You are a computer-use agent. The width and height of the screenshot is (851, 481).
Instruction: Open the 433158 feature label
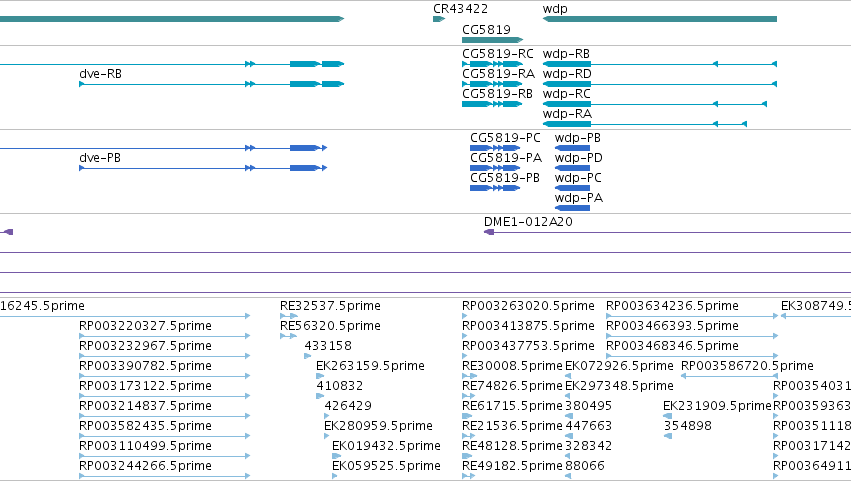point(328,346)
